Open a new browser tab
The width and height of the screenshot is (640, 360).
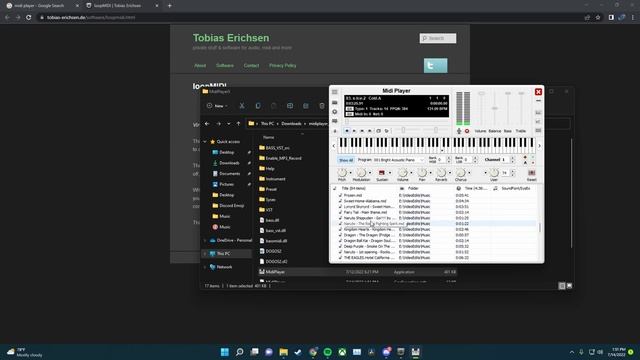(x=169, y=6)
